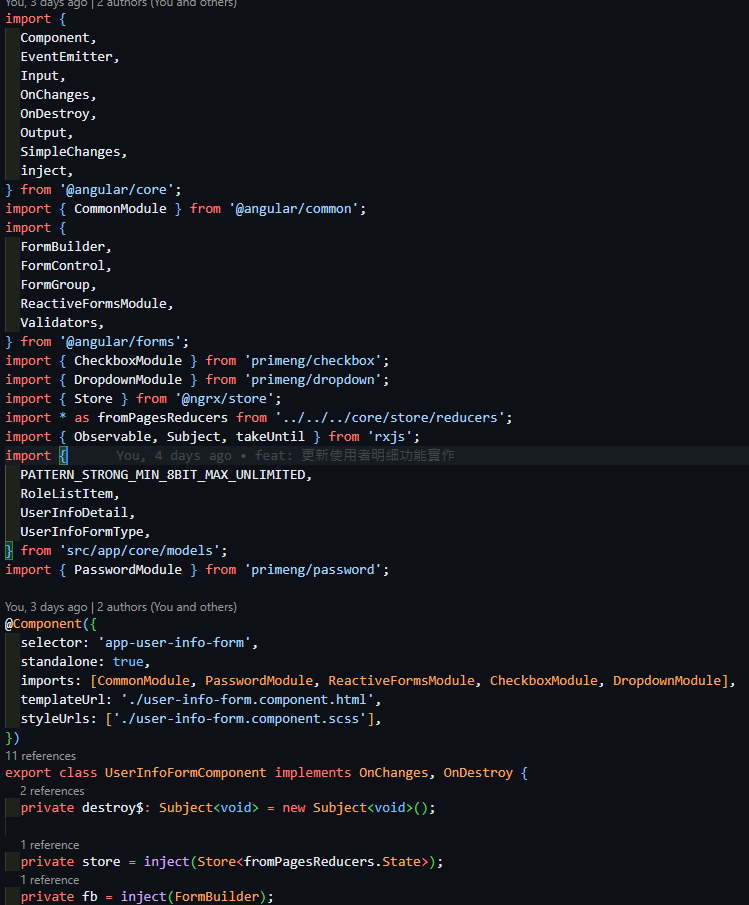
Task: Open '1 reference' lens above private fb
Action: tap(50, 880)
